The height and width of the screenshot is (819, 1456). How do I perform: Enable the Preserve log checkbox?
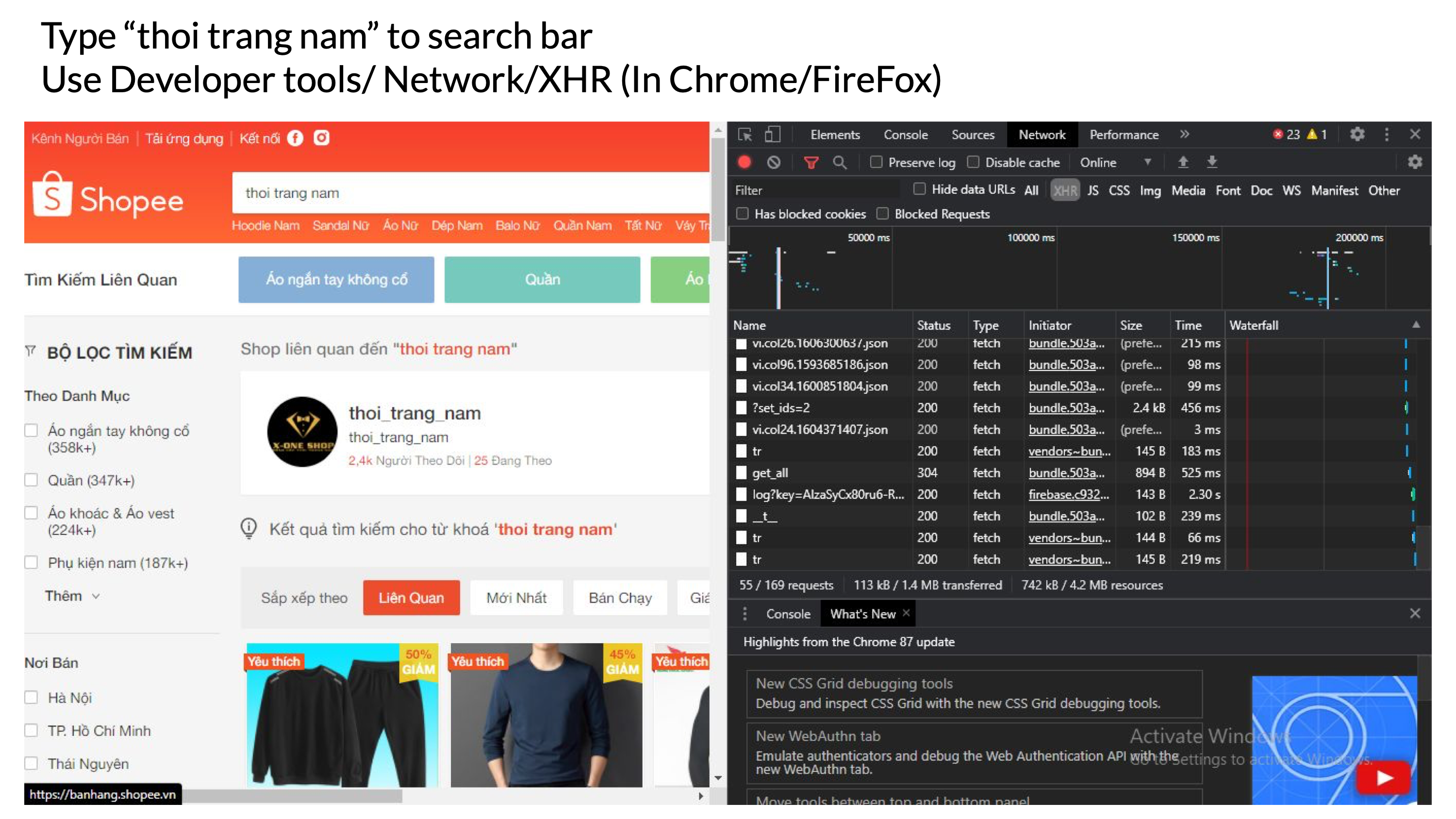pos(876,162)
